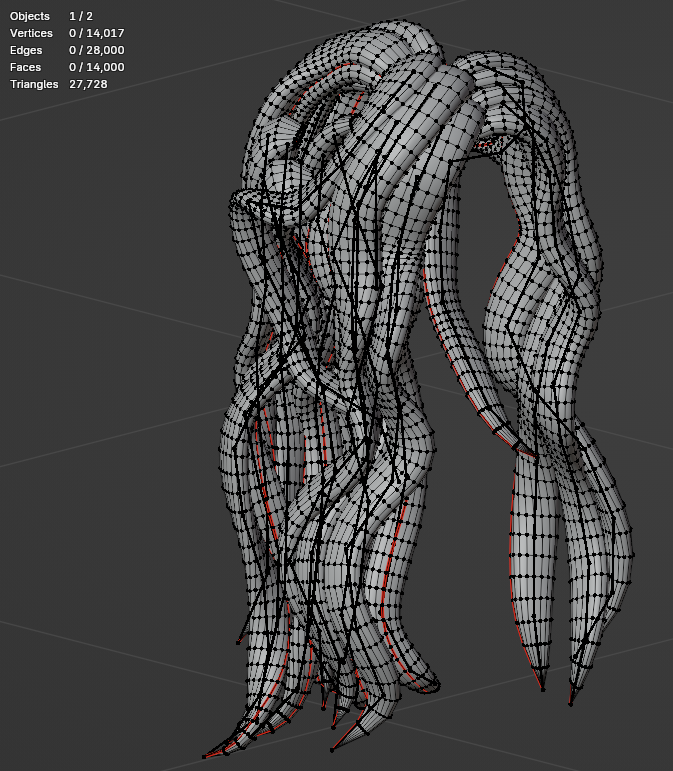Viewport: 673px width, 771px height.
Task: Click the "Triangles" label in the stats overlay
Action: tap(34, 84)
